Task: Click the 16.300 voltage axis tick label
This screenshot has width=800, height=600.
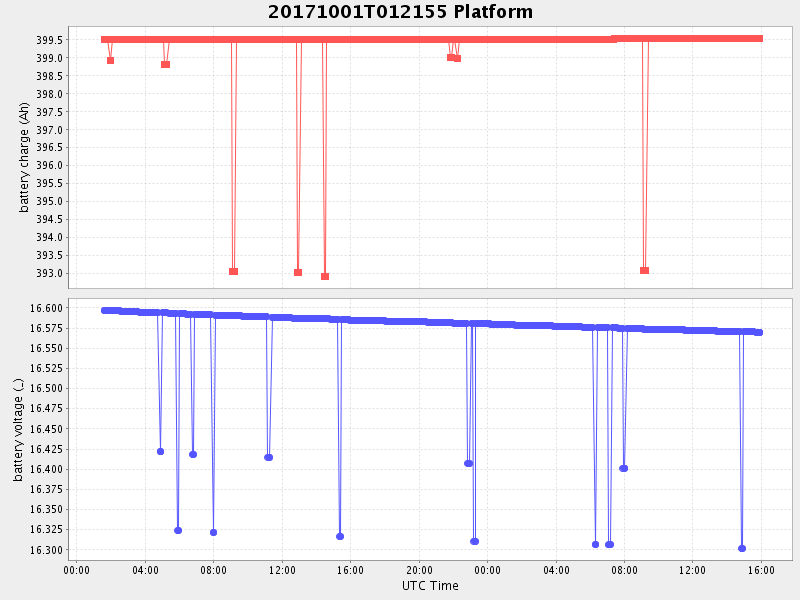Action: tap(48, 550)
